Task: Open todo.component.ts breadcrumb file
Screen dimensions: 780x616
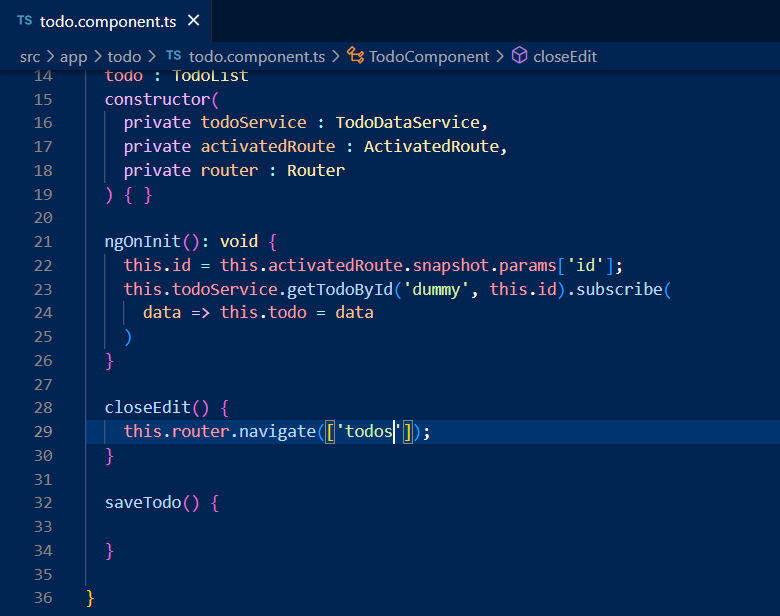Action: pyautogui.click(x=257, y=57)
